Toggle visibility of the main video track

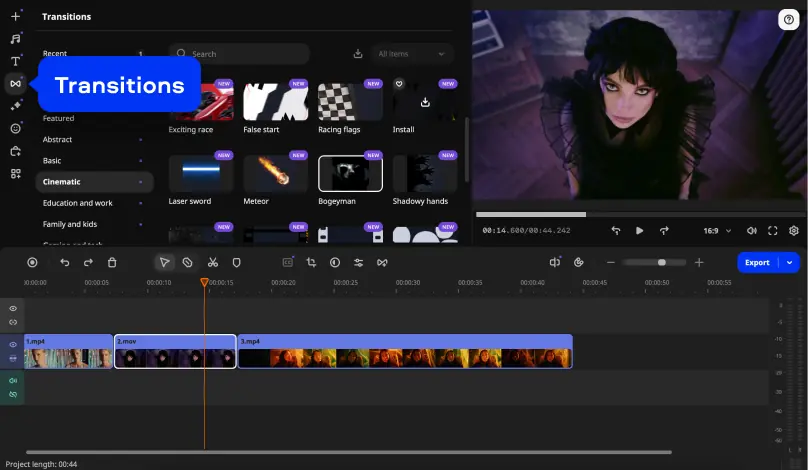pyautogui.click(x=13, y=344)
